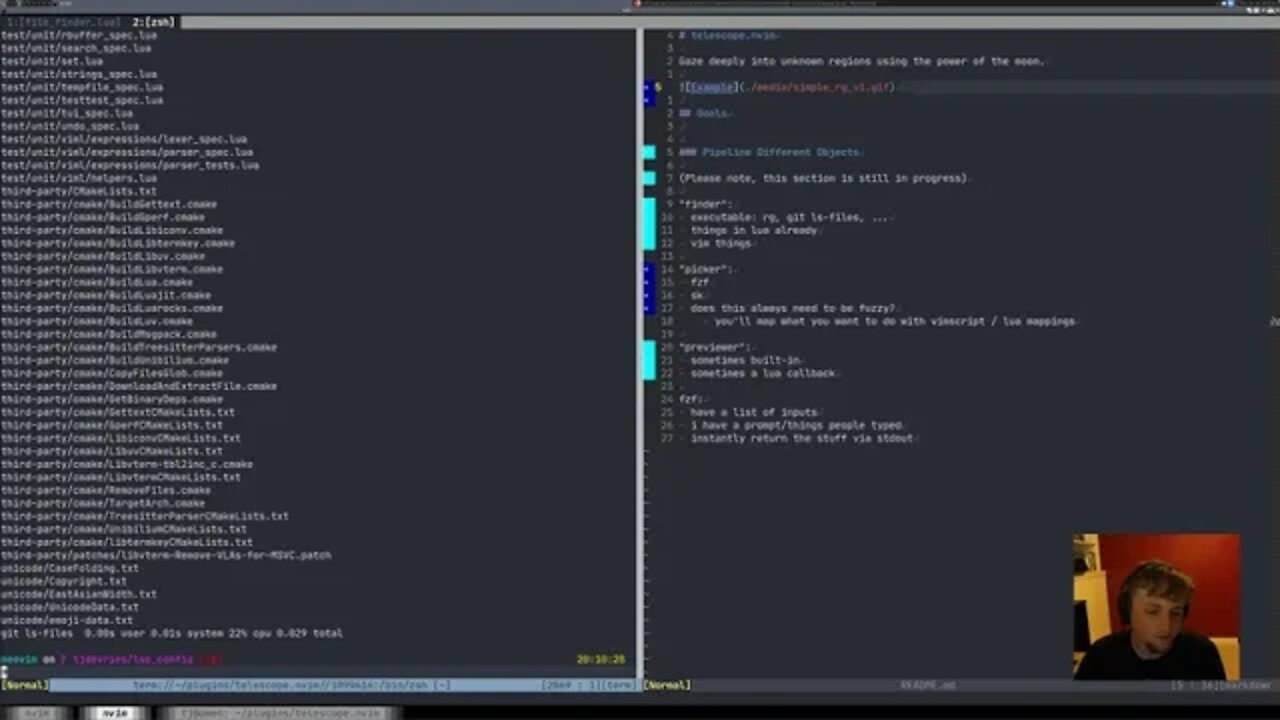Click the test/unit/tempfile_spec.lua line
Image resolution: width=1280 pixels, height=720 pixels.
click(x=82, y=87)
